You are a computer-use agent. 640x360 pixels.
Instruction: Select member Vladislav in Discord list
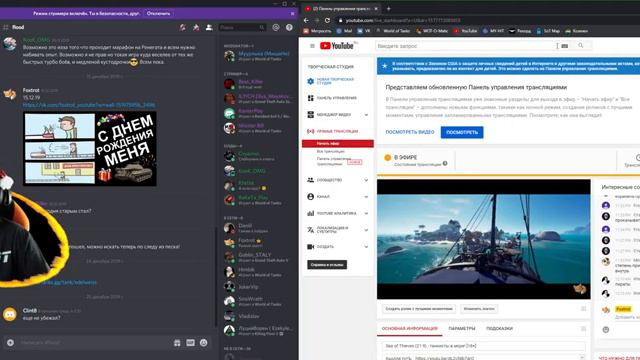click(x=258, y=316)
